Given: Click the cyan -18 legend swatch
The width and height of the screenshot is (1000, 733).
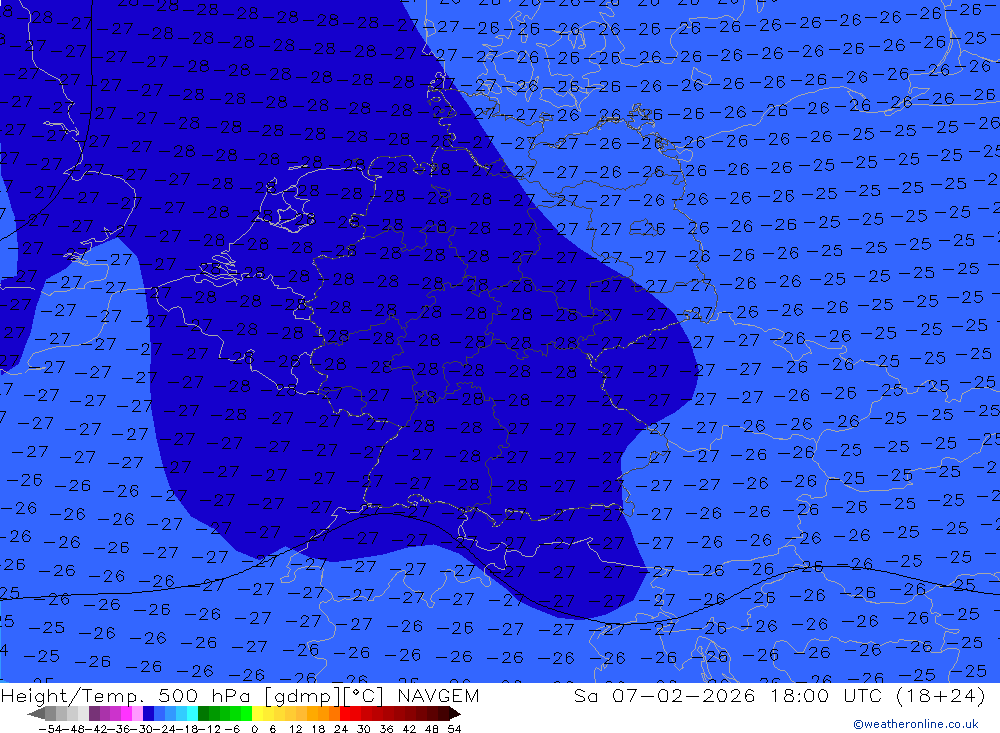Looking at the screenshot, I should [x=192, y=714].
